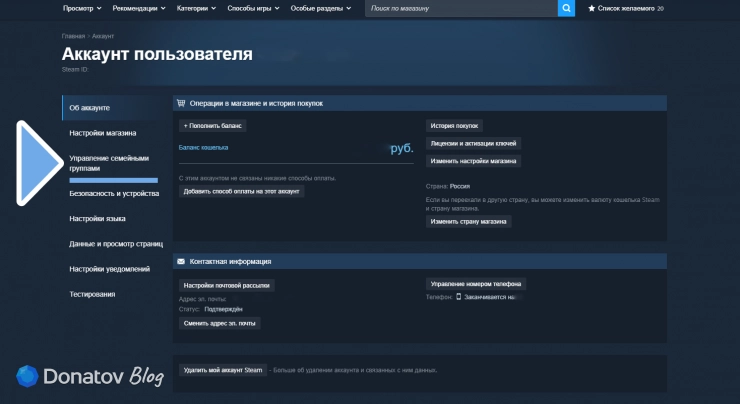Click Добавить способ оплаты на этот аккаунт
740x404 pixels.
coord(242,191)
